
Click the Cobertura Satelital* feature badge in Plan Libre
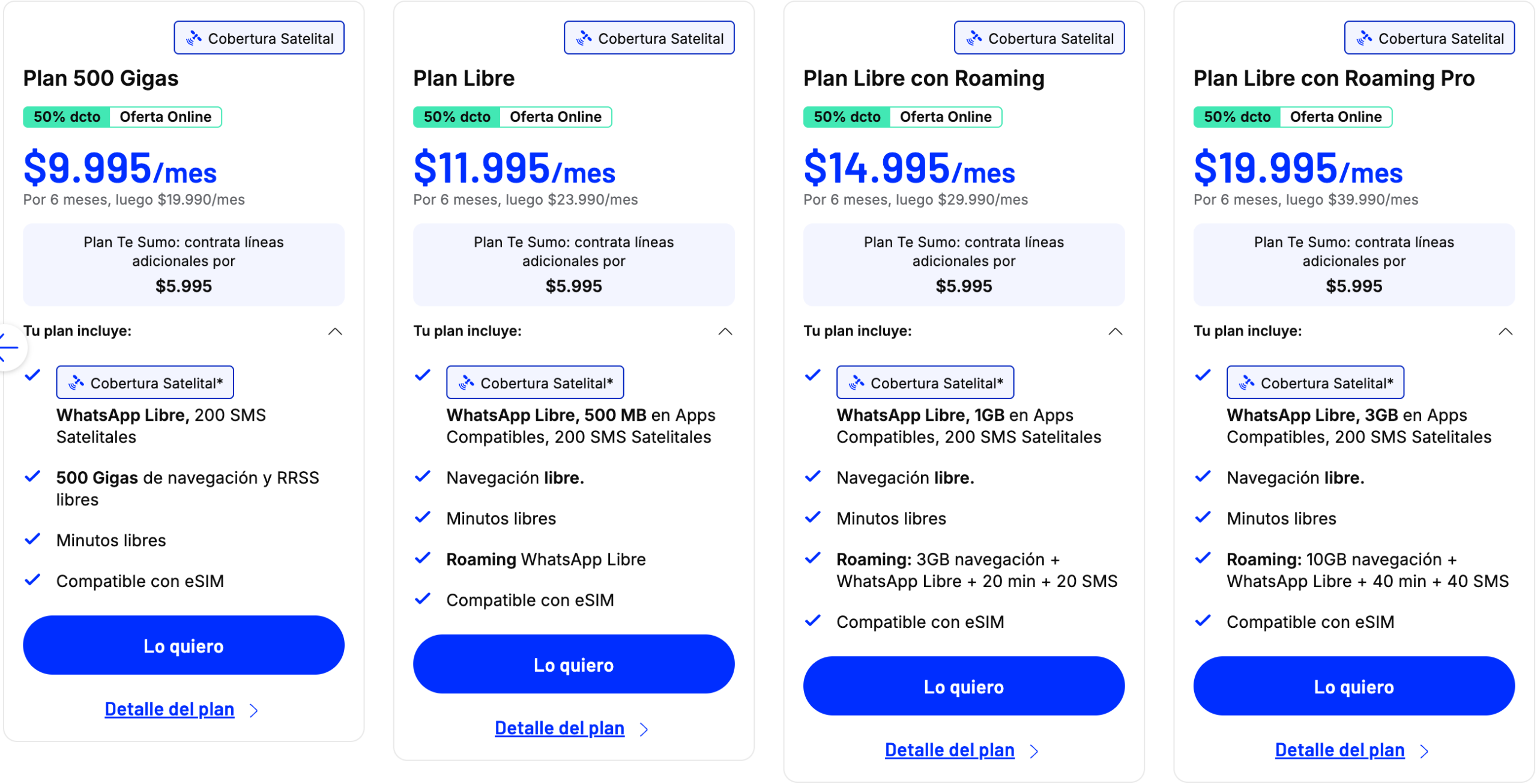tap(534, 382)
